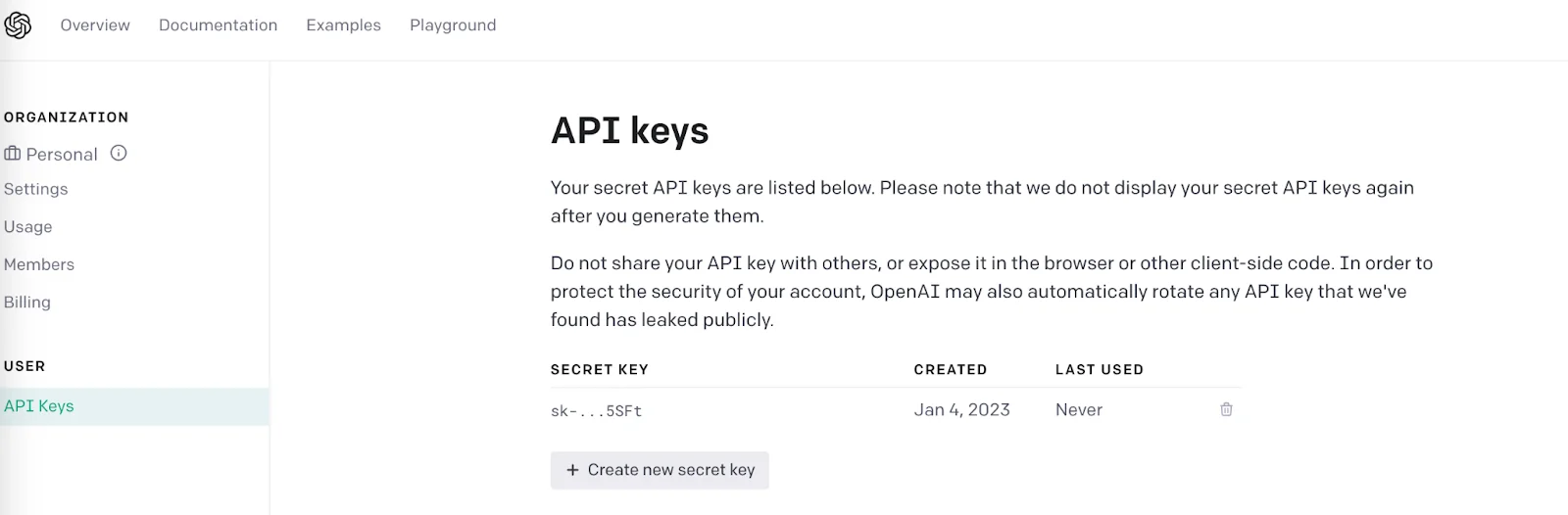The width and height of the screenshot is (1568, 515).
Task: Open the Overview page
Action: coord(95,25)
